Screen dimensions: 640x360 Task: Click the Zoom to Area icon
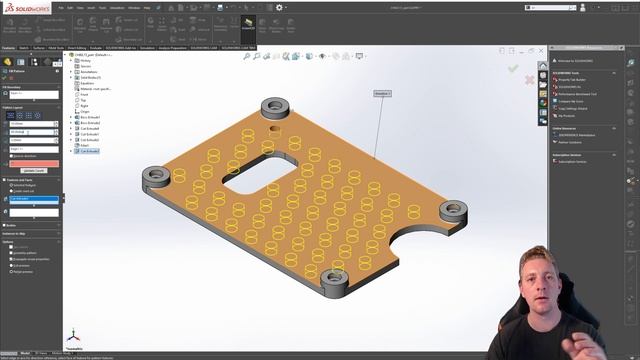257,56
